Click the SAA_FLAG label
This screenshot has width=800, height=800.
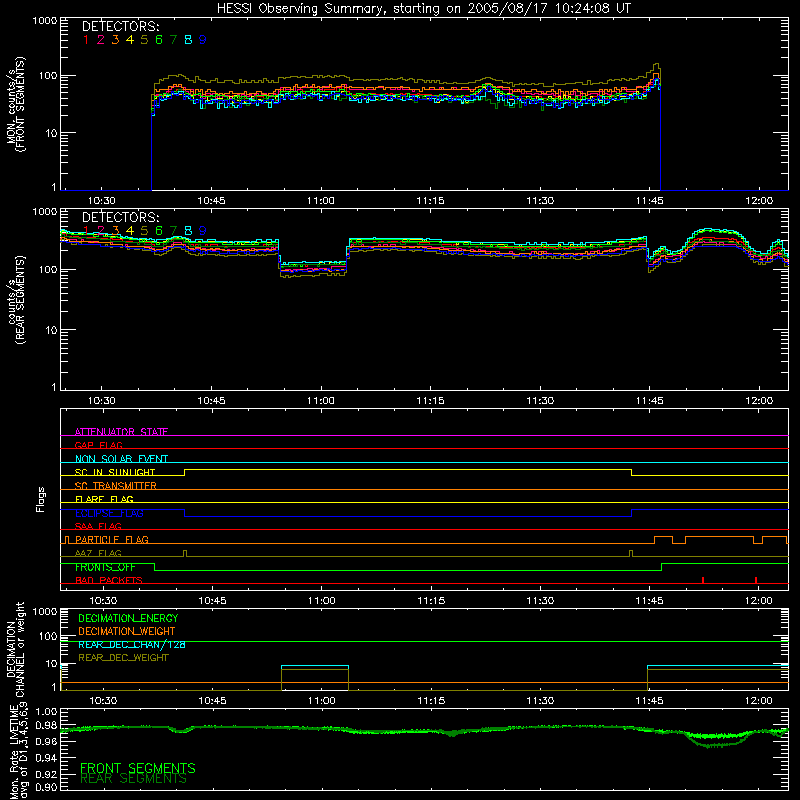click(x=98, y=526)
